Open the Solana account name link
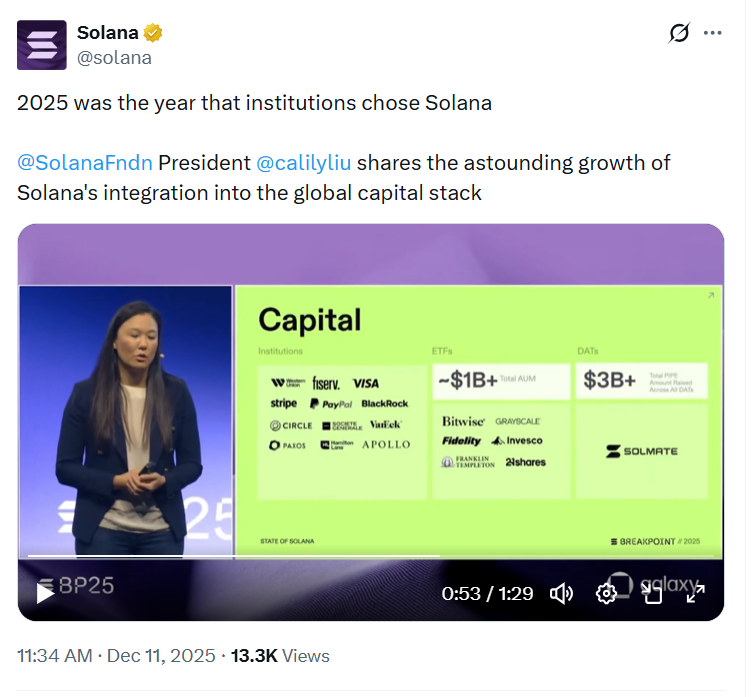Image resolution: width=751 pixels, height=697 pixels. click(x=108, y=33)
